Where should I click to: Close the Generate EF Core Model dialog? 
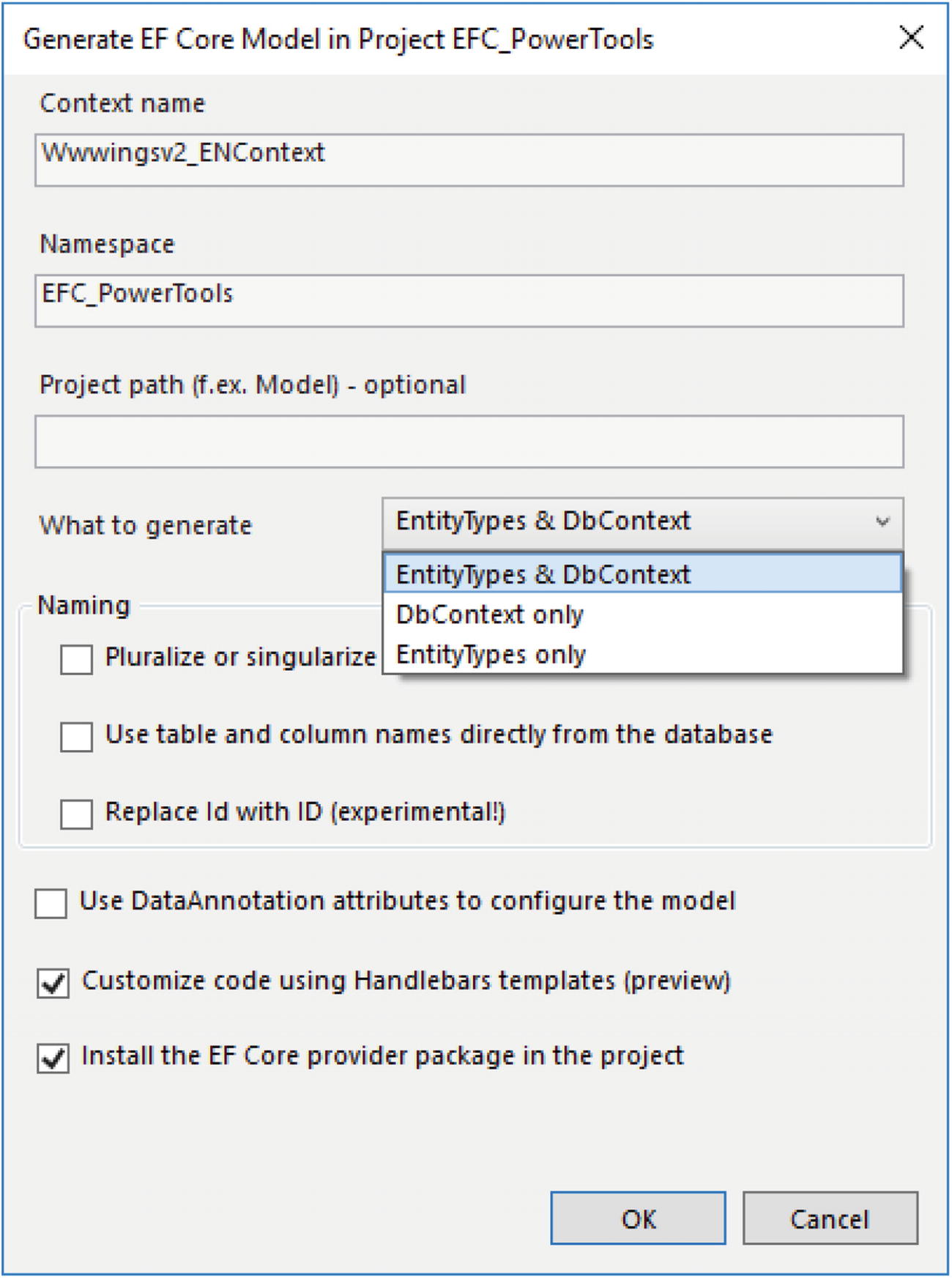point(912,37)
